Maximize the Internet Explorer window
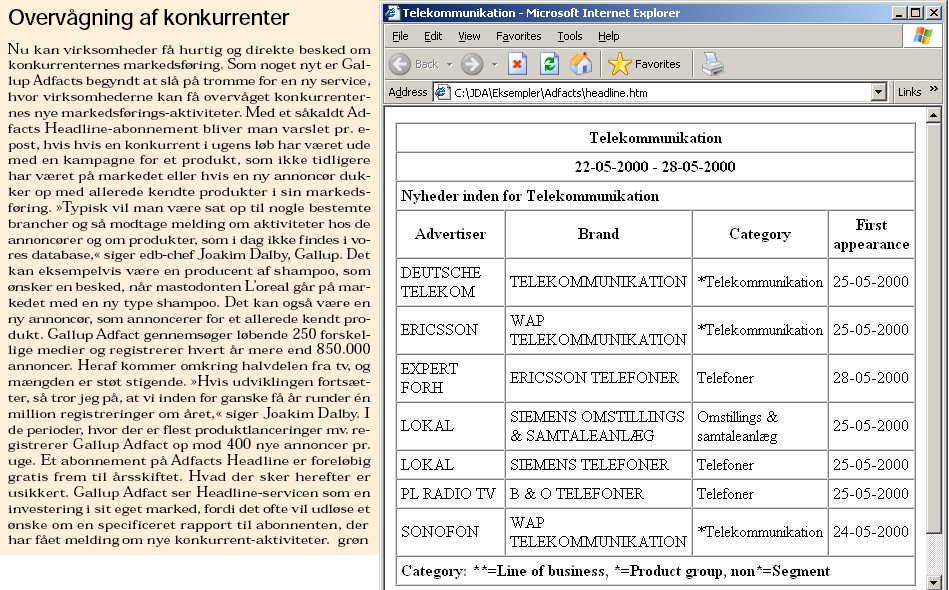The image size is (949, 590). (916, 13)
